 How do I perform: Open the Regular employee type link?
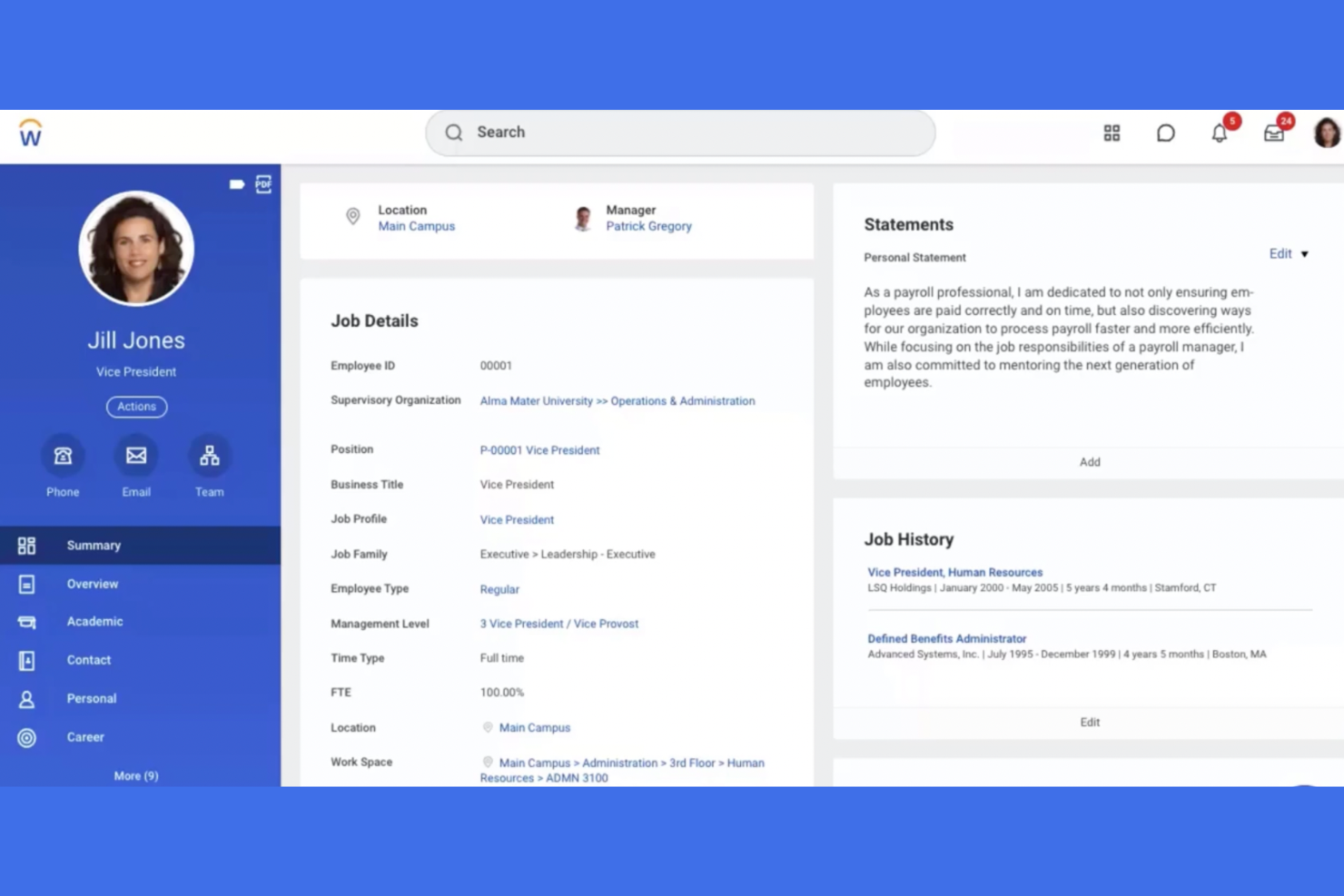click(499, 589)
